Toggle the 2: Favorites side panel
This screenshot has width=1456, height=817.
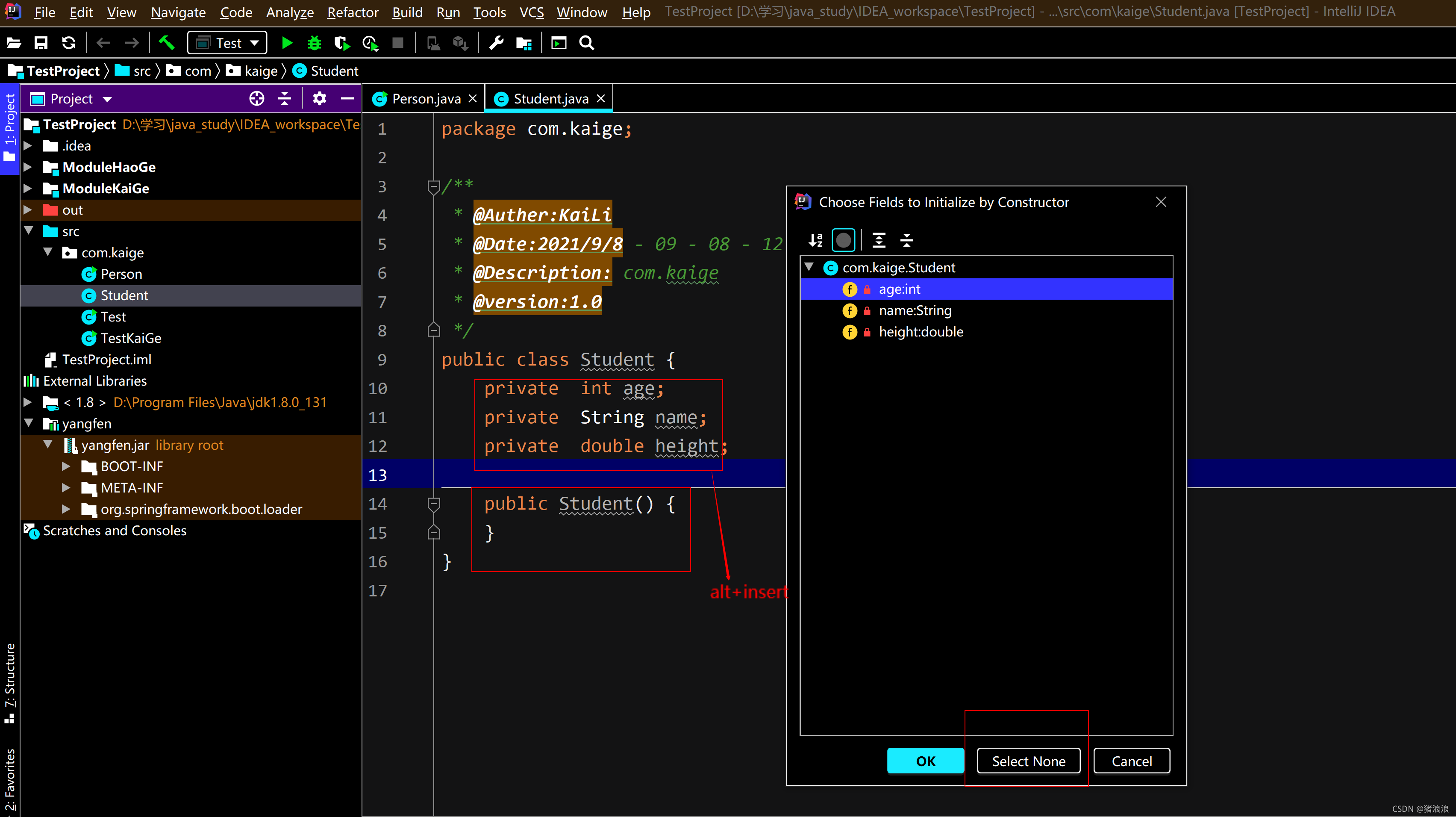click(x=9, y=780)
